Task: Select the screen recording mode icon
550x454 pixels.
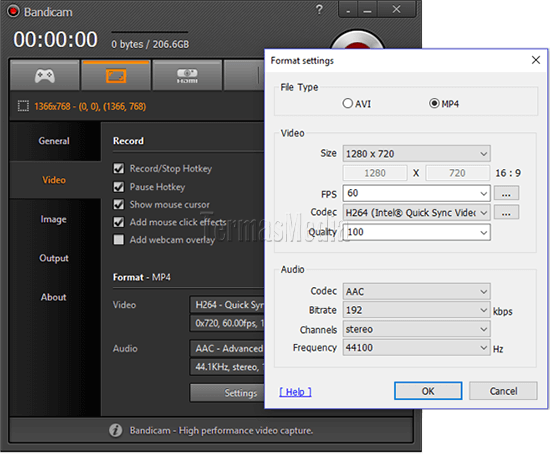Action: (x=116, y=75)
